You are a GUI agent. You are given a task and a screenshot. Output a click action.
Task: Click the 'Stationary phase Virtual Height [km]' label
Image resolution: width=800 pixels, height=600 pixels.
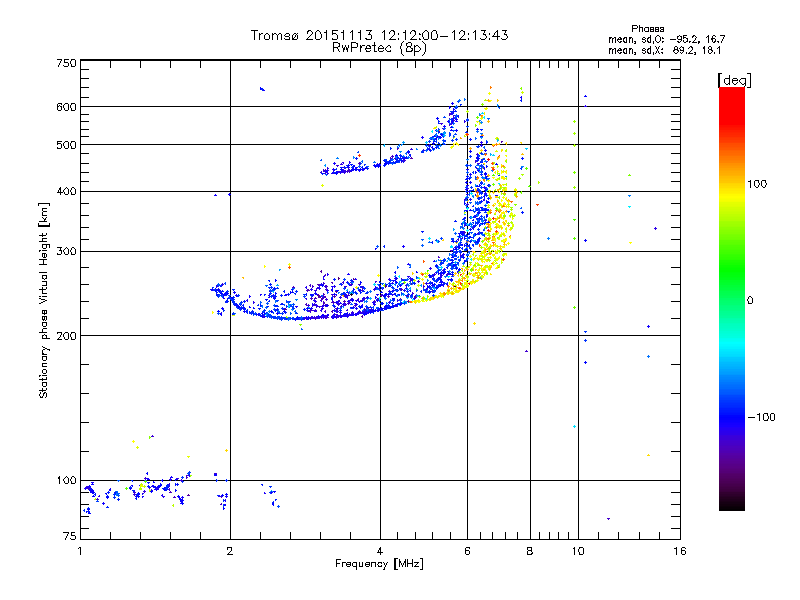[44, 300]
